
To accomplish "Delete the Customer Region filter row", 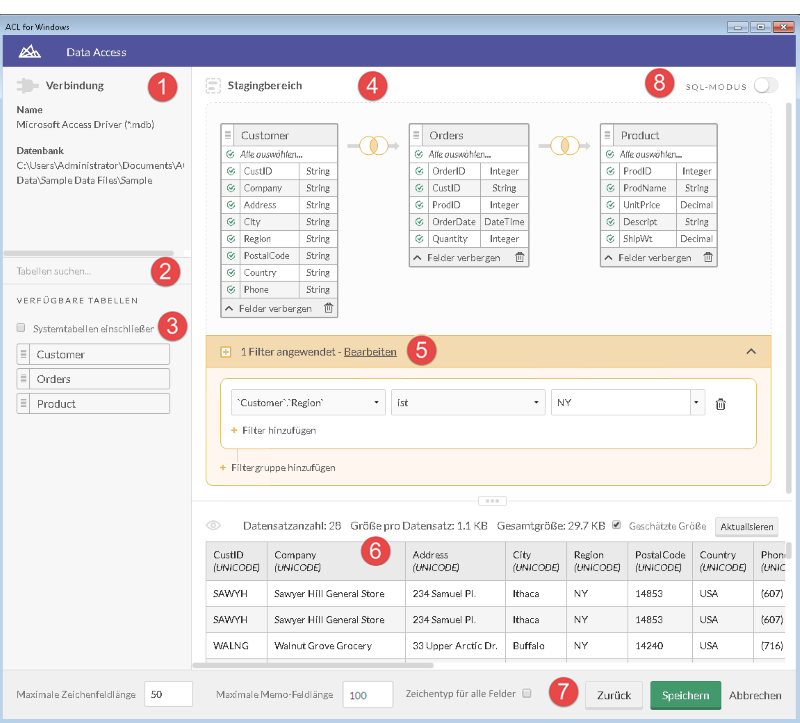I will pyautogui.click(x=720, y=404).
